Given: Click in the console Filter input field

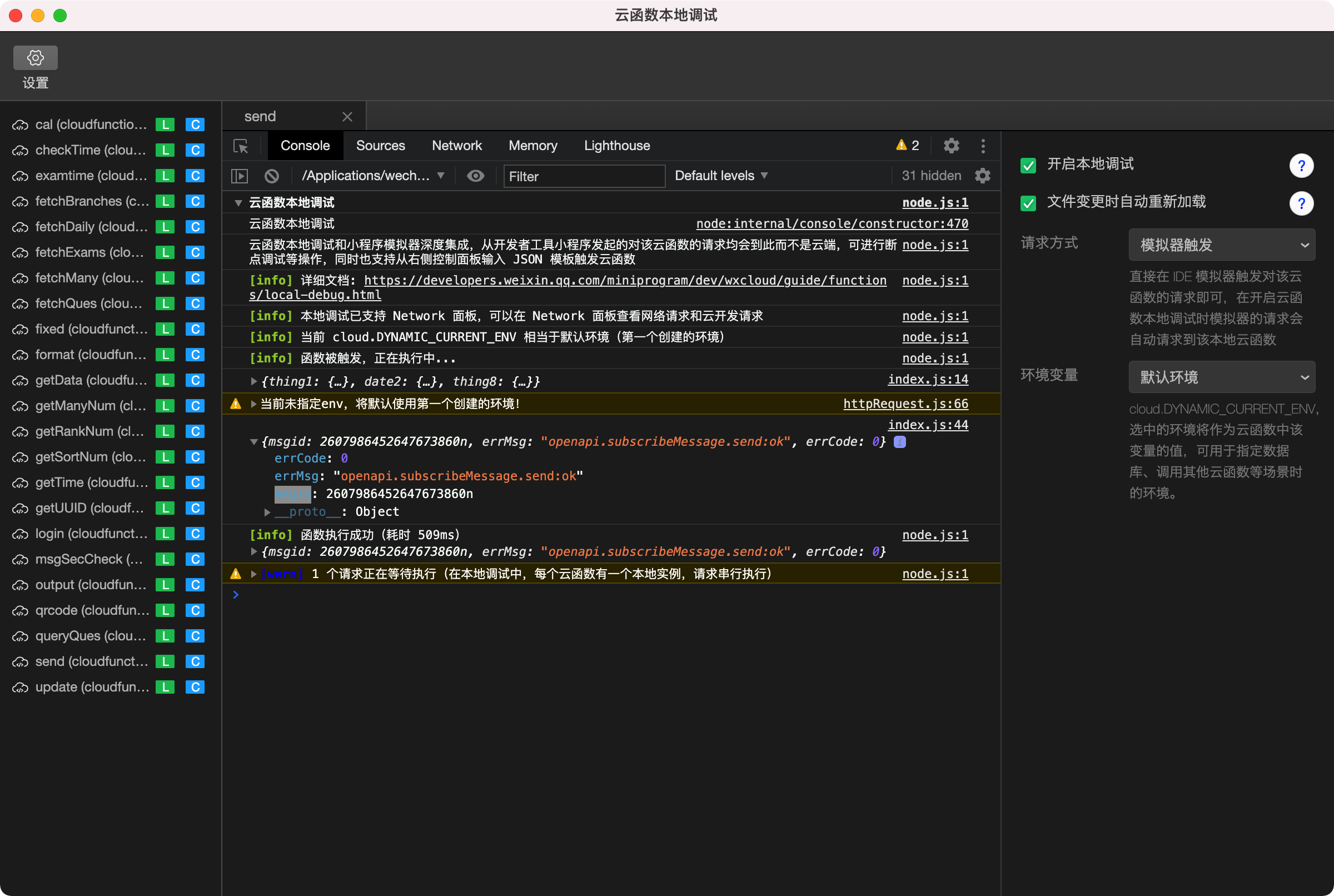Looking at the screenshot, I should (584, 177).
